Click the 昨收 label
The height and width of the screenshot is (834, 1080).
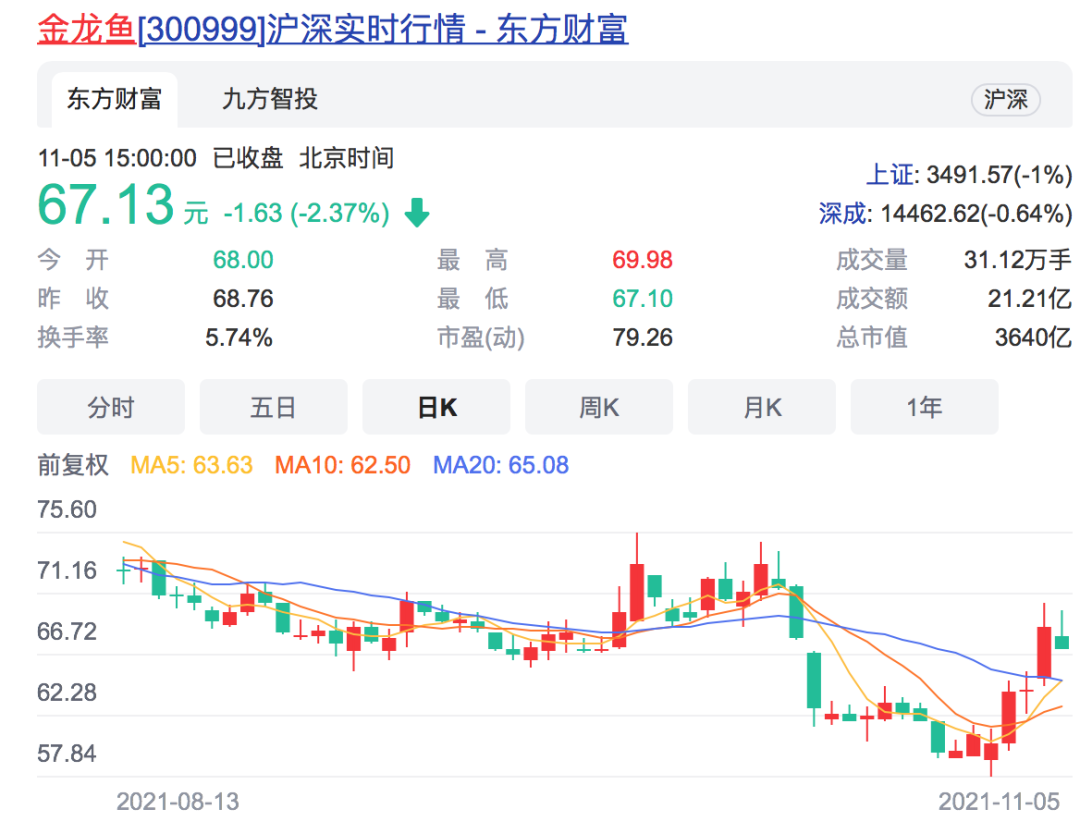pos(73,299)
